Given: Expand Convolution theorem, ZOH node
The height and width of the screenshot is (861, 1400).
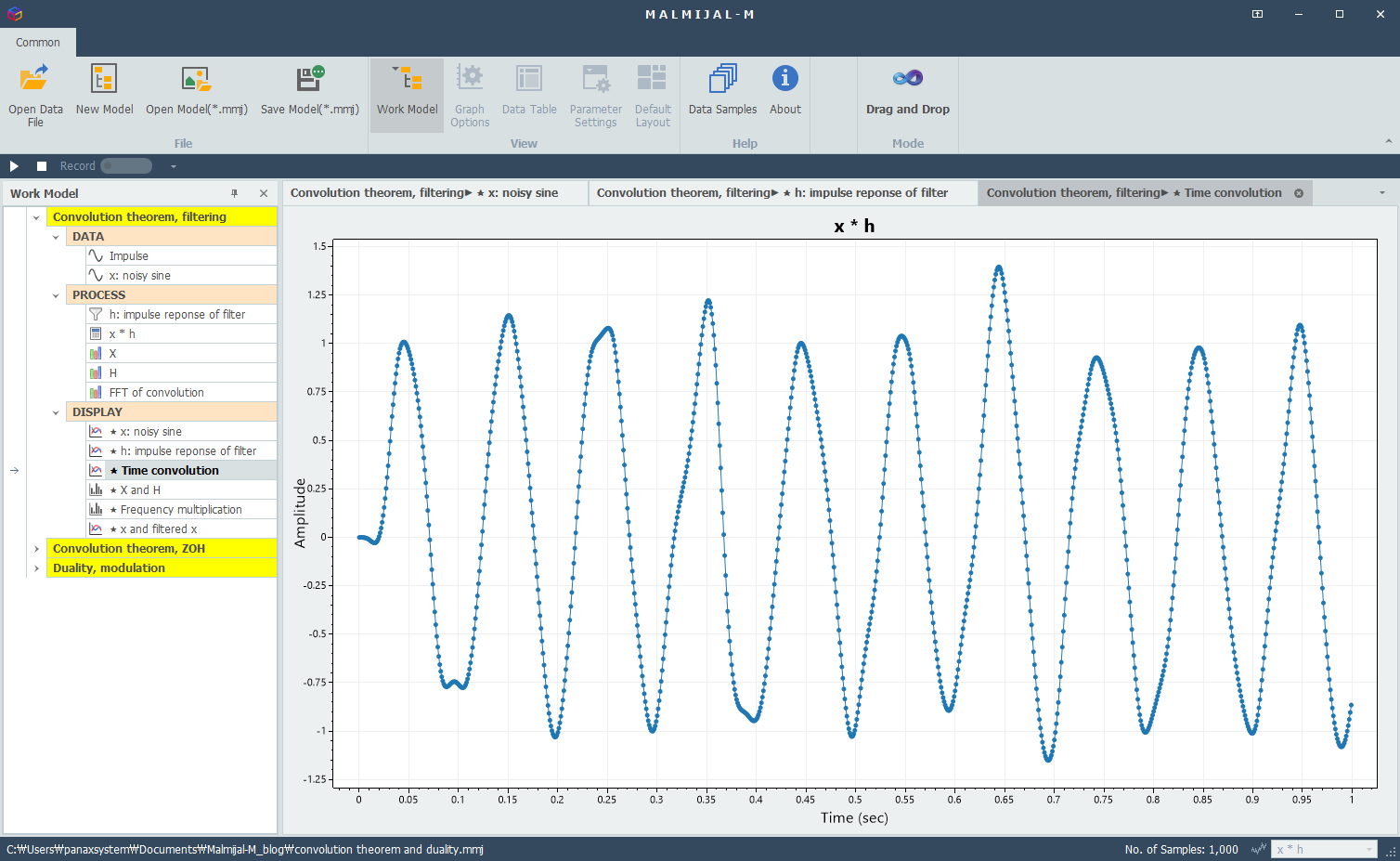Looking at the screenshot, I should (36, 549).
